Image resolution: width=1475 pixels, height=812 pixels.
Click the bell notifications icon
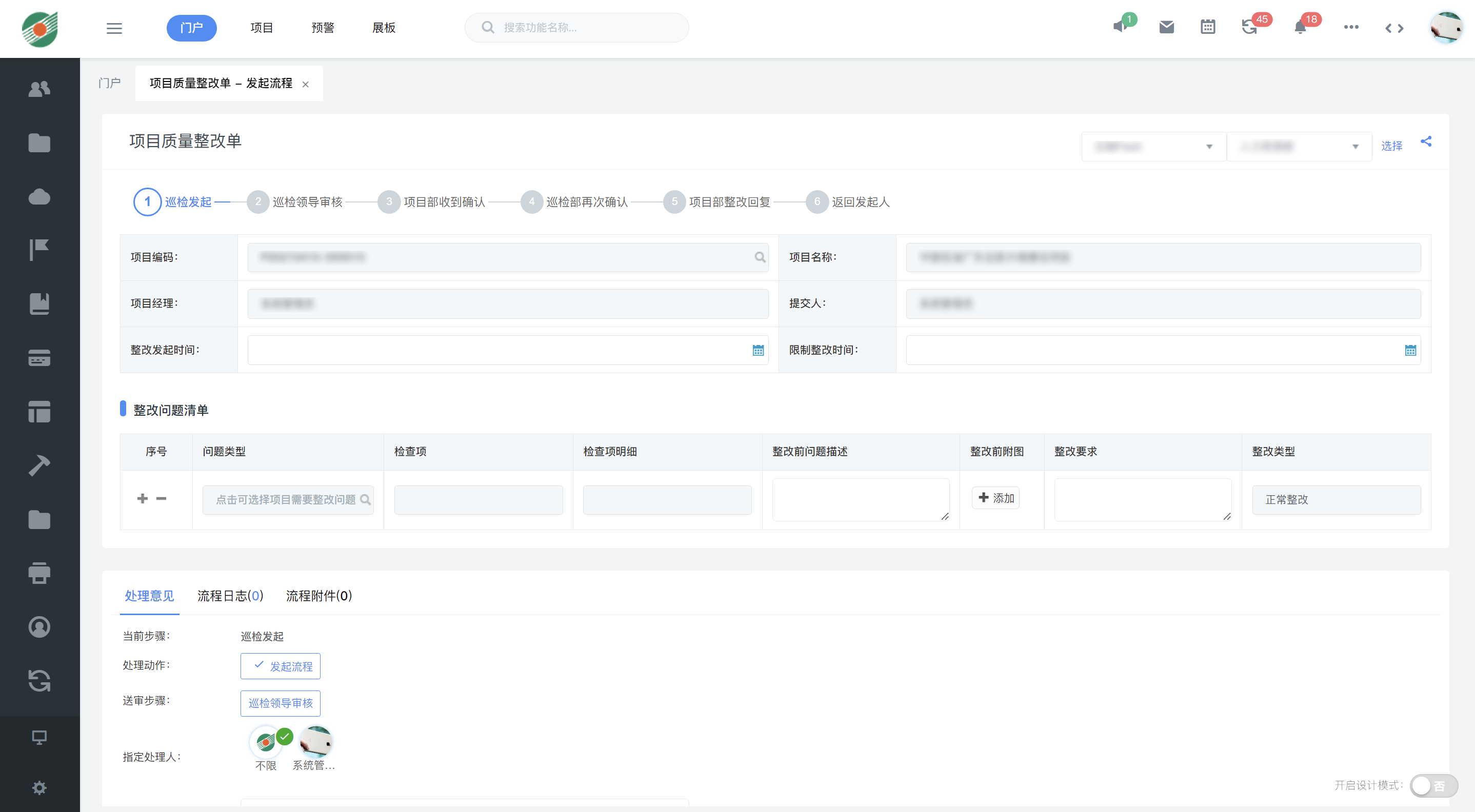tap(1300, 28)
